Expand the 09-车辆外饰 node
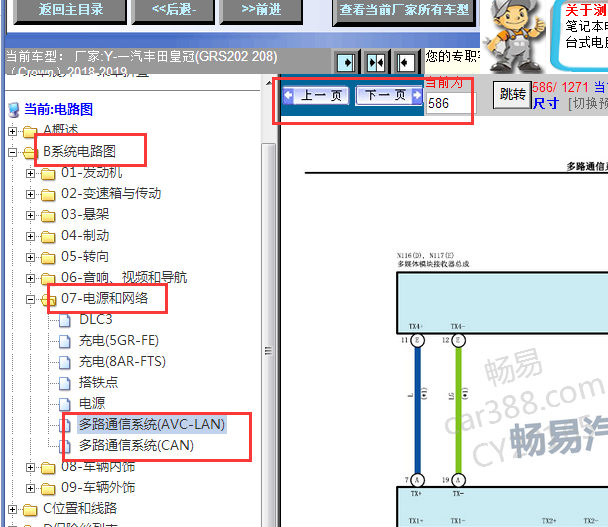 click(x=30, y=488)
